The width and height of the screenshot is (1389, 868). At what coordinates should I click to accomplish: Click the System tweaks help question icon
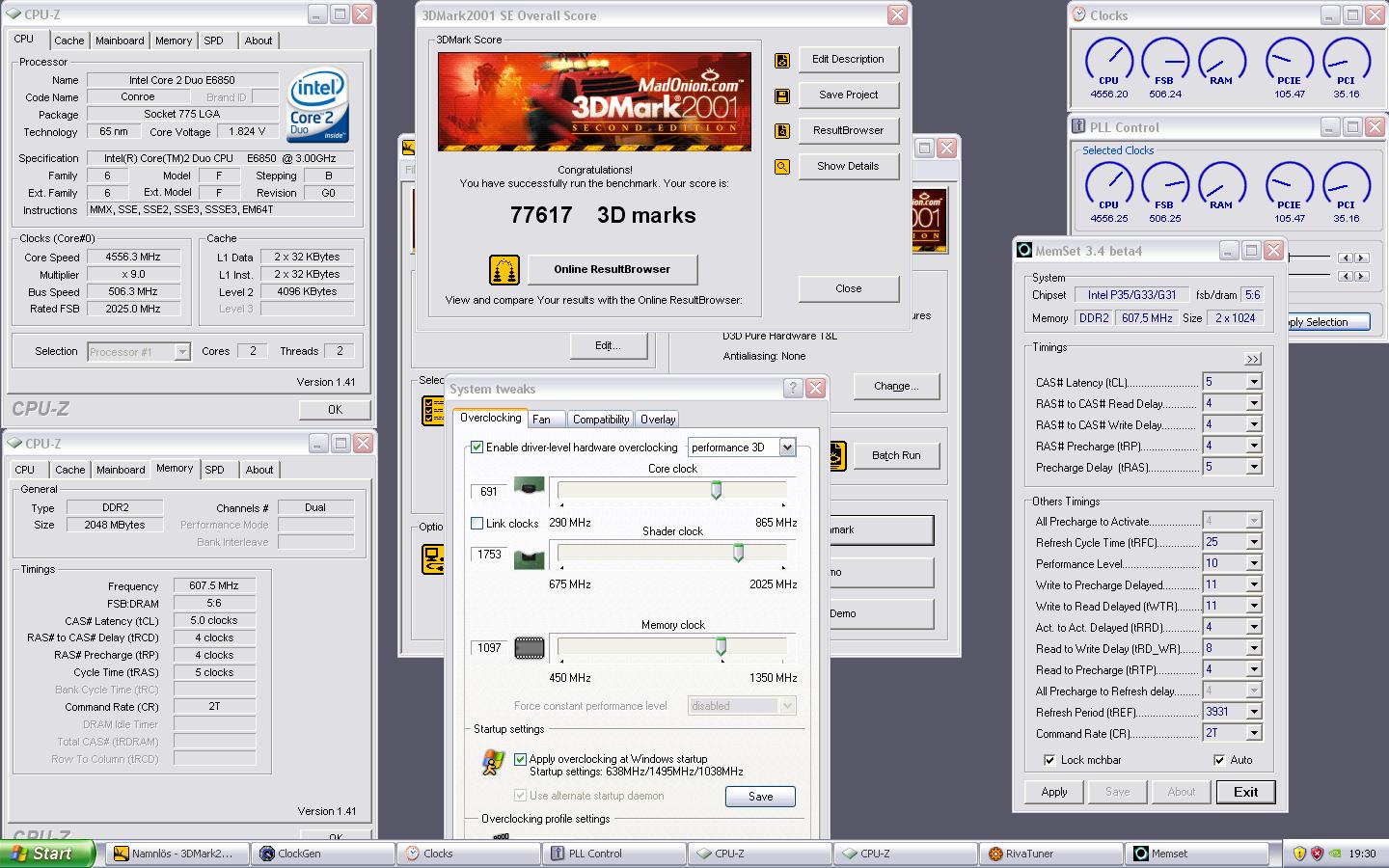click(793, 389)
